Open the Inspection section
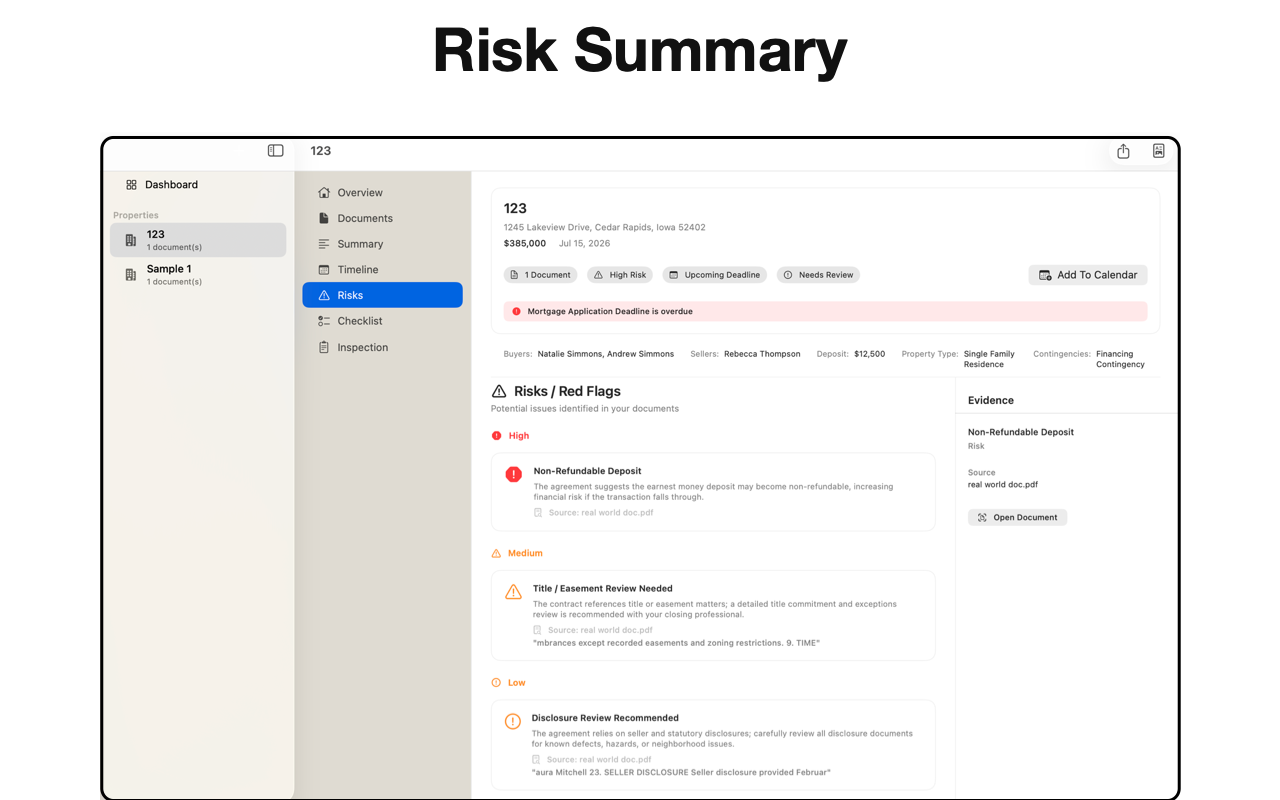Screen dimensions: 1280x800 (382, 347)
